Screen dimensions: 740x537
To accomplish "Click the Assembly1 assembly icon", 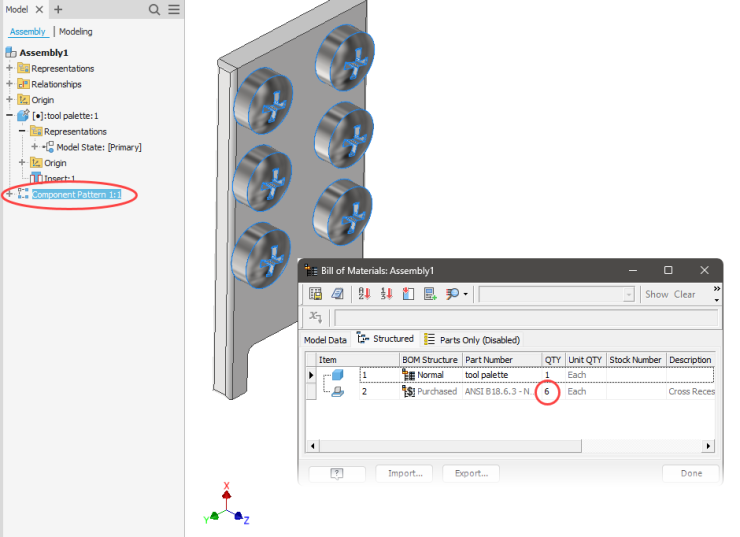I will click(11, 52).
